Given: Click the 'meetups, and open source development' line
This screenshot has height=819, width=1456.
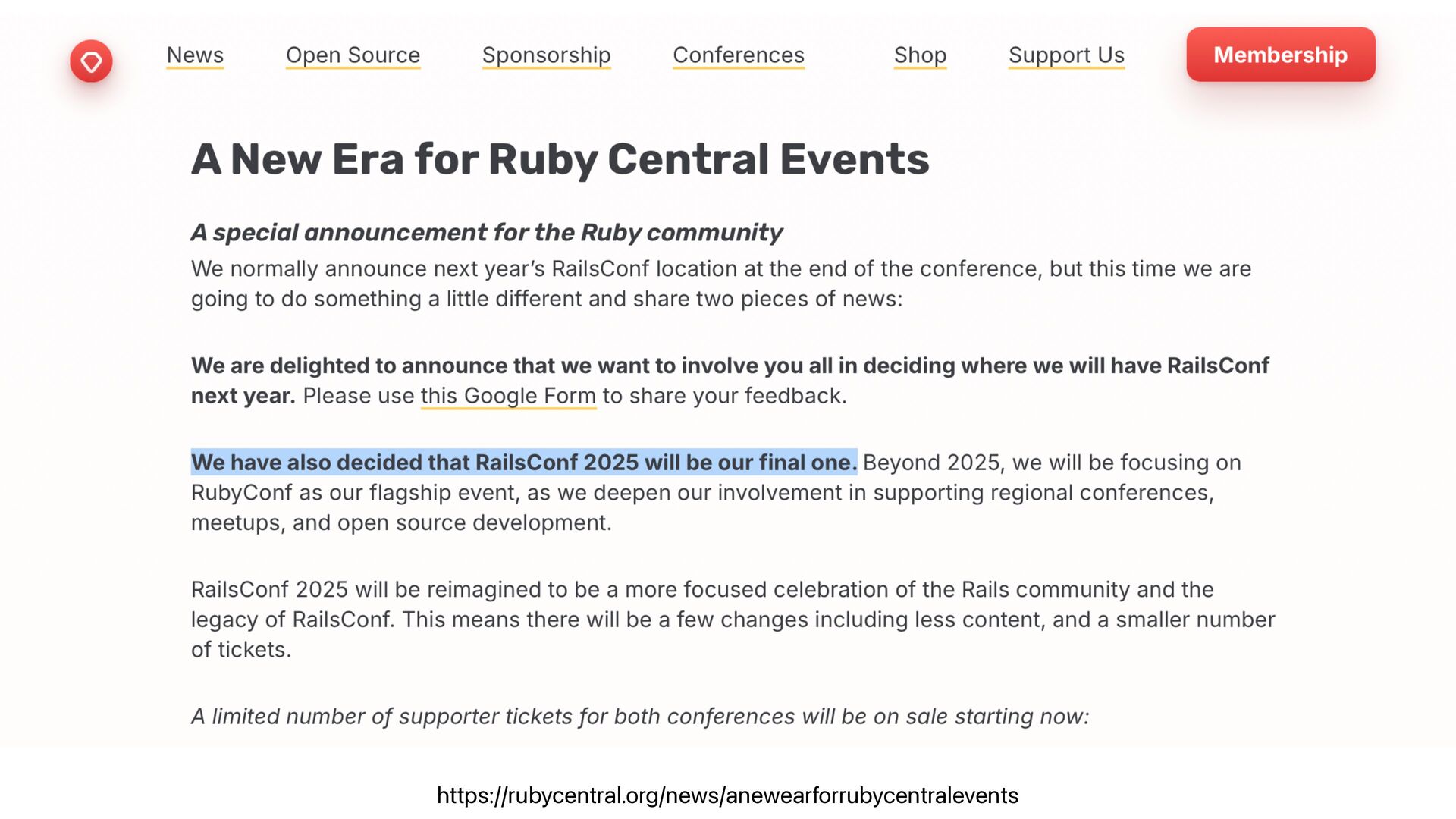Looking at the screenshot, I should pyautogui.click(x=400, y=523).
